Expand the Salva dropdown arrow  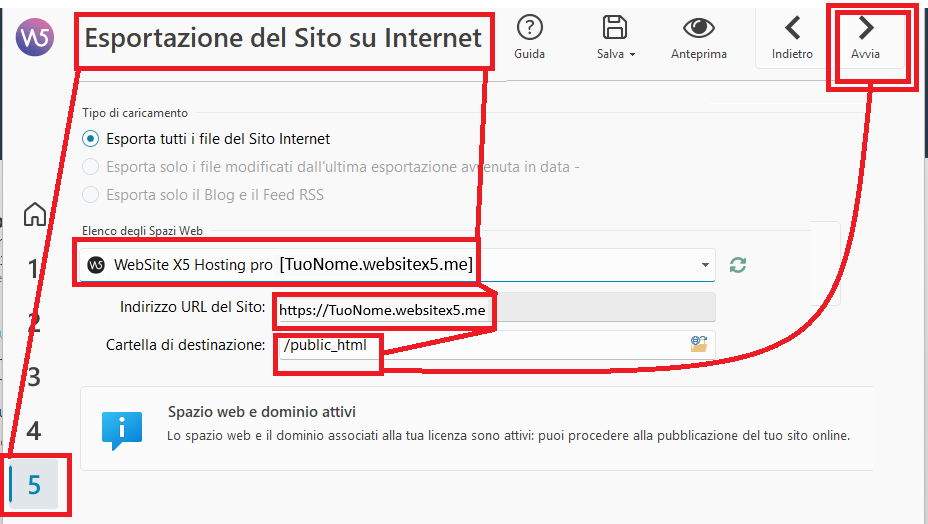point(632,54)
